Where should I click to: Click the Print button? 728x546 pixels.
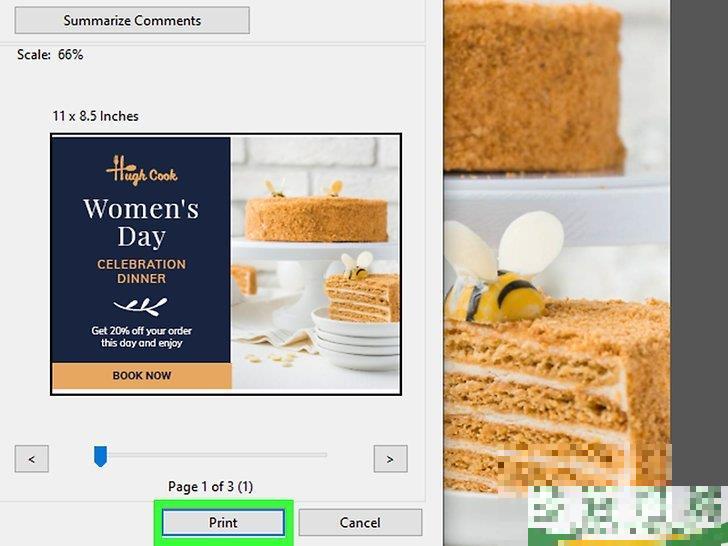click(223, 522)
